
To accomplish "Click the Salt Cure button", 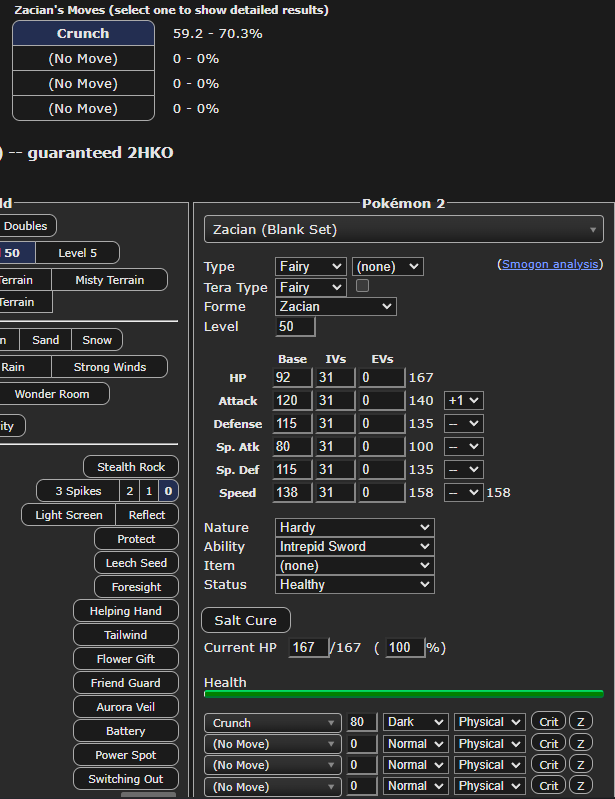I will tap(246, 620).
